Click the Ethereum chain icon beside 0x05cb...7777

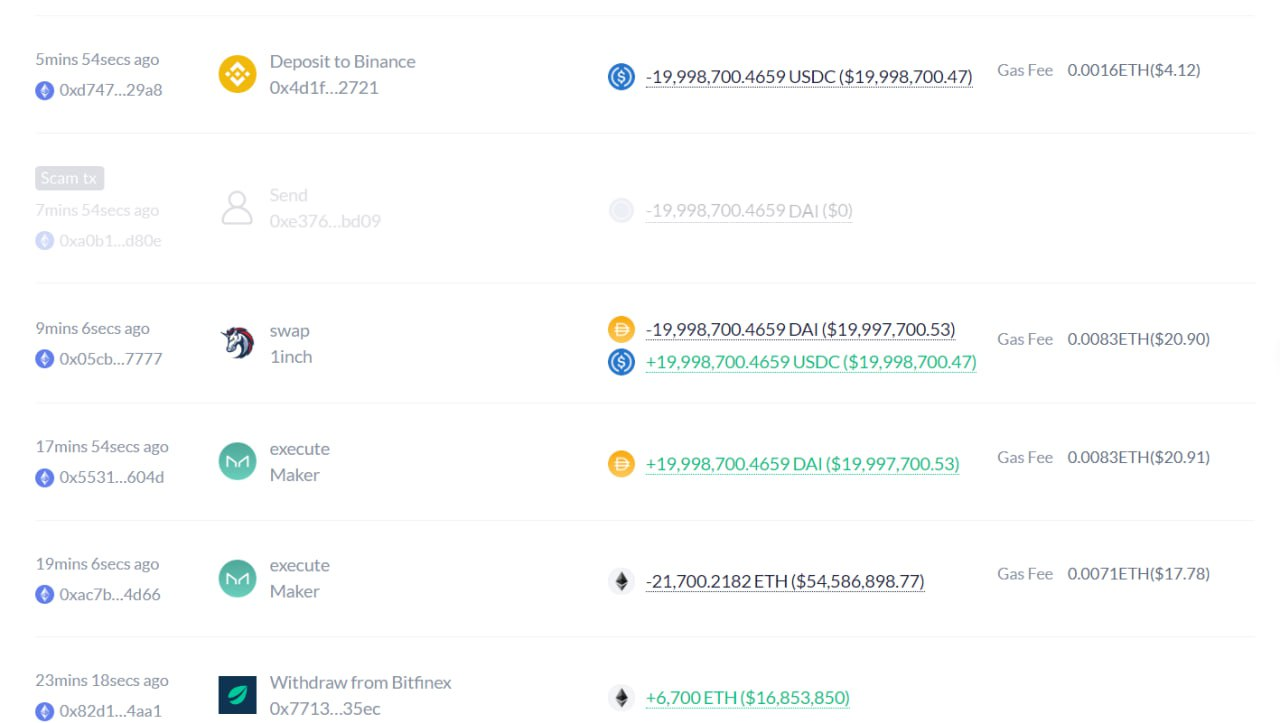(44, 359)
